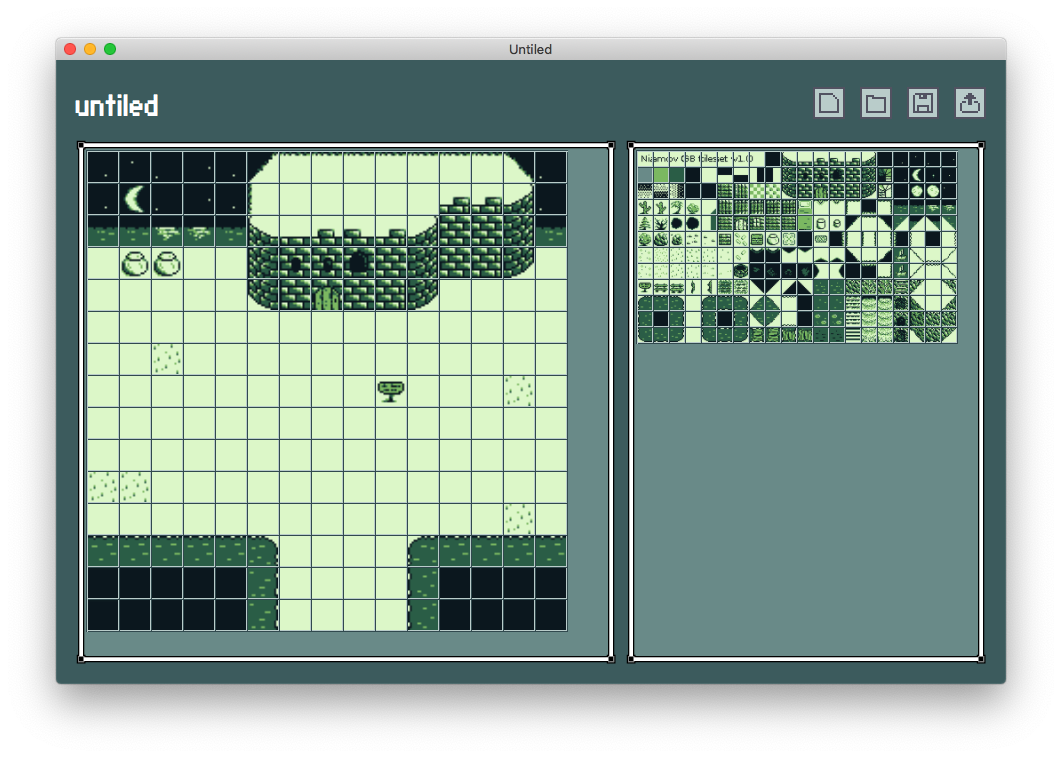
Task: Click the placed fountain on the map canvas
Action: pos(393,391)
